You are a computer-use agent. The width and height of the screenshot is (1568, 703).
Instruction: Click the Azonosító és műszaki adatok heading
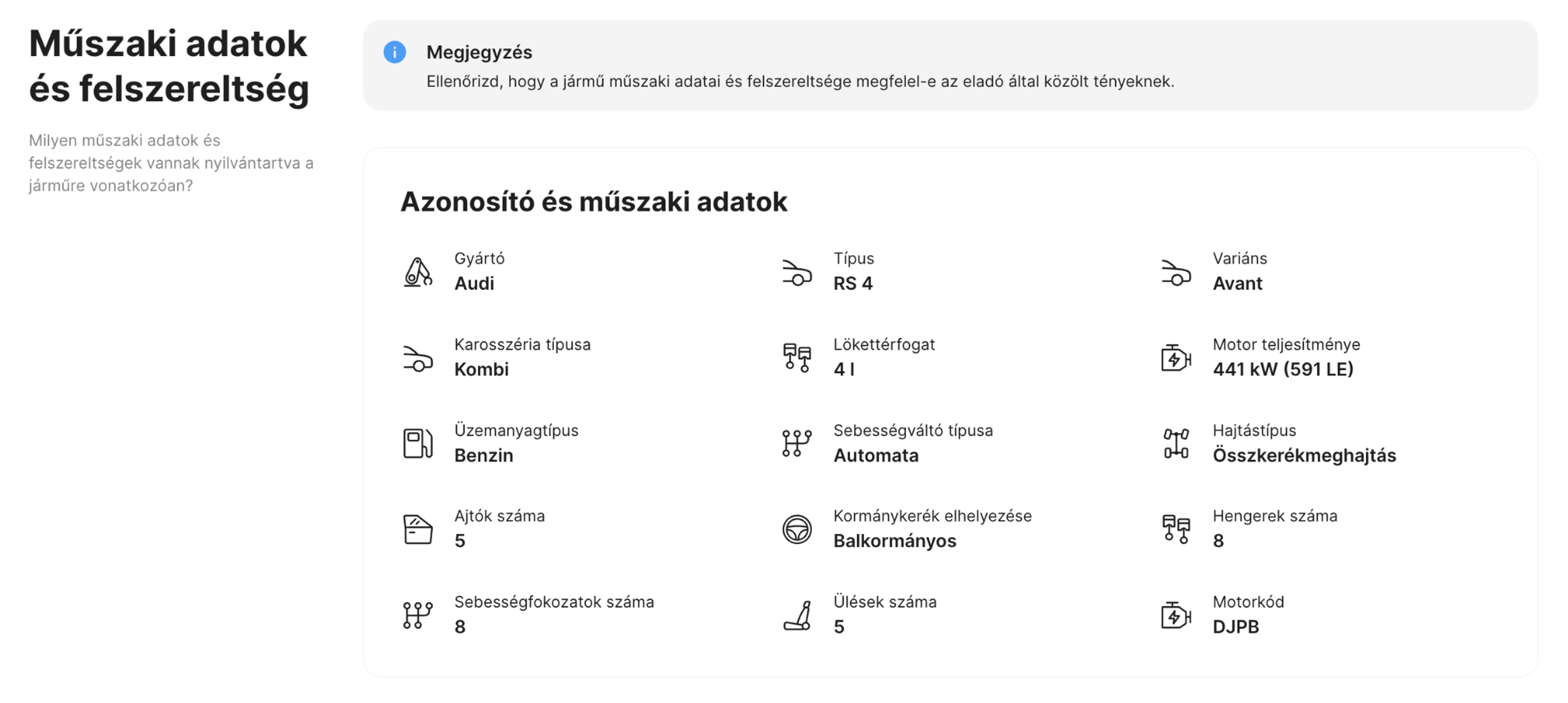tap(593, 202)
